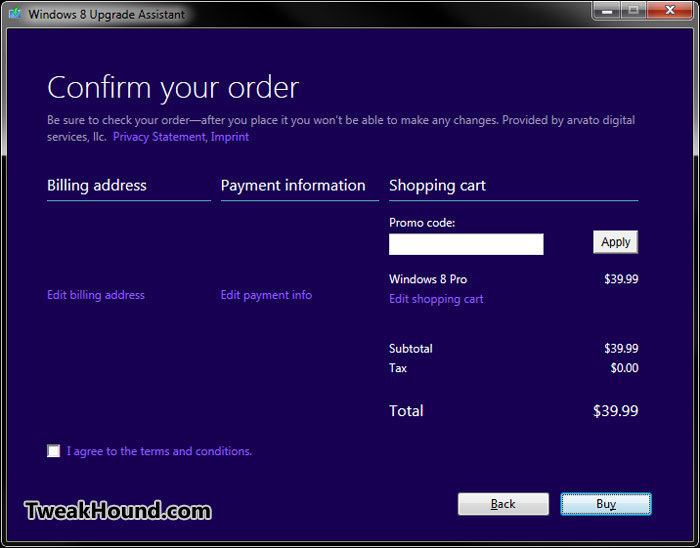Click the Subtotal label

(411, 349)
